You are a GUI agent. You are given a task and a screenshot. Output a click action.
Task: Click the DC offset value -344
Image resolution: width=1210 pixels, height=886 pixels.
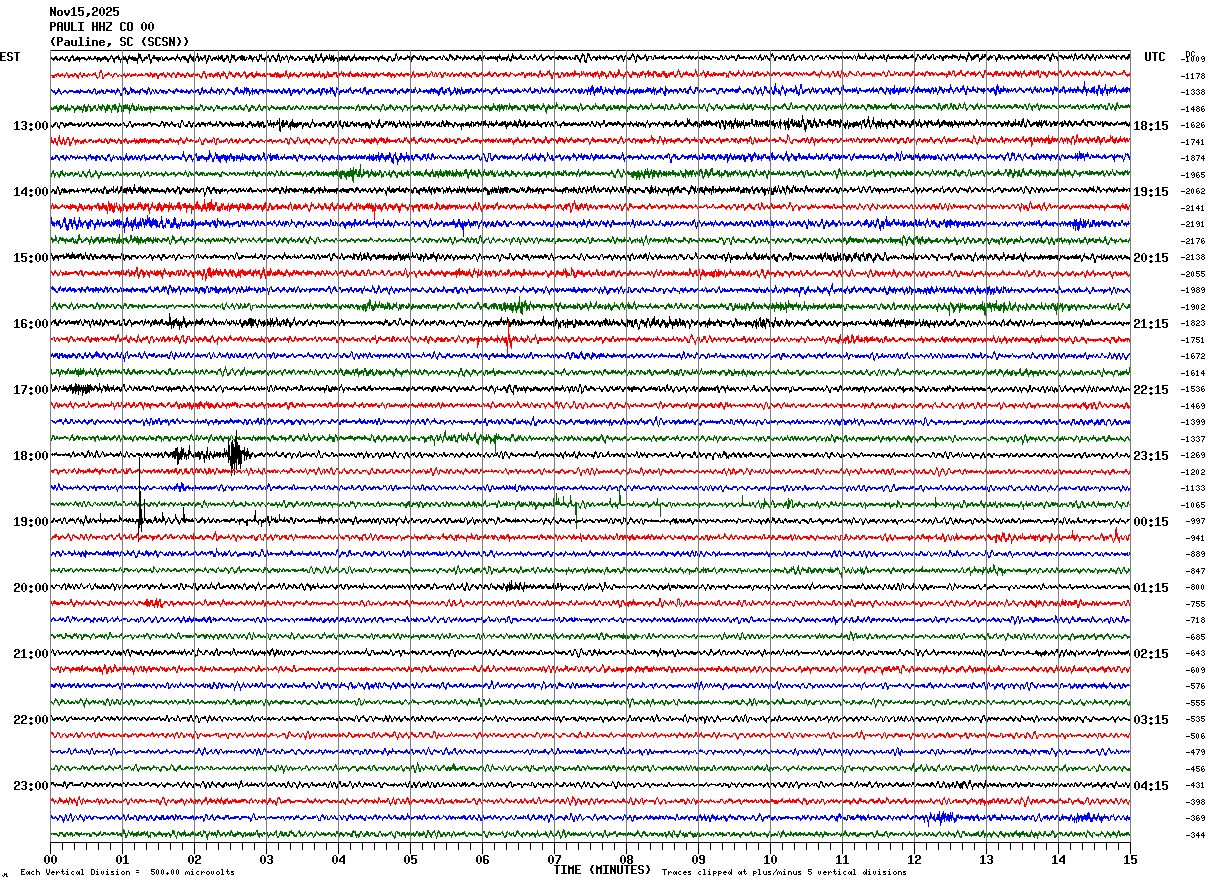point(1196,834)
